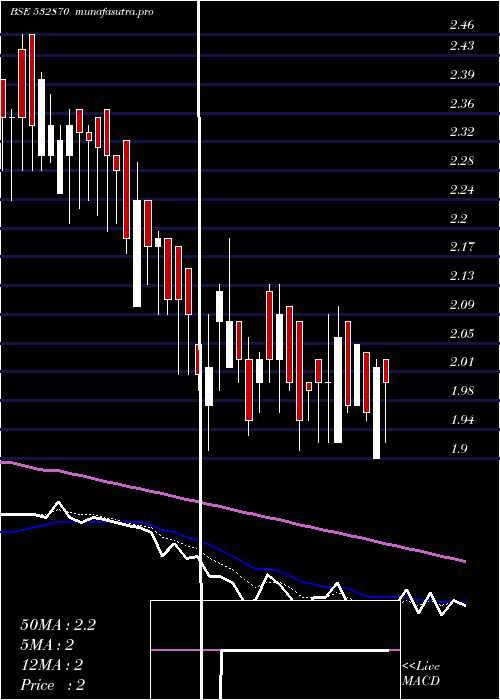Select the last red candlestick on the right
Image resolution: width=500 pixels, height=700 pixels.
point(386,371)
